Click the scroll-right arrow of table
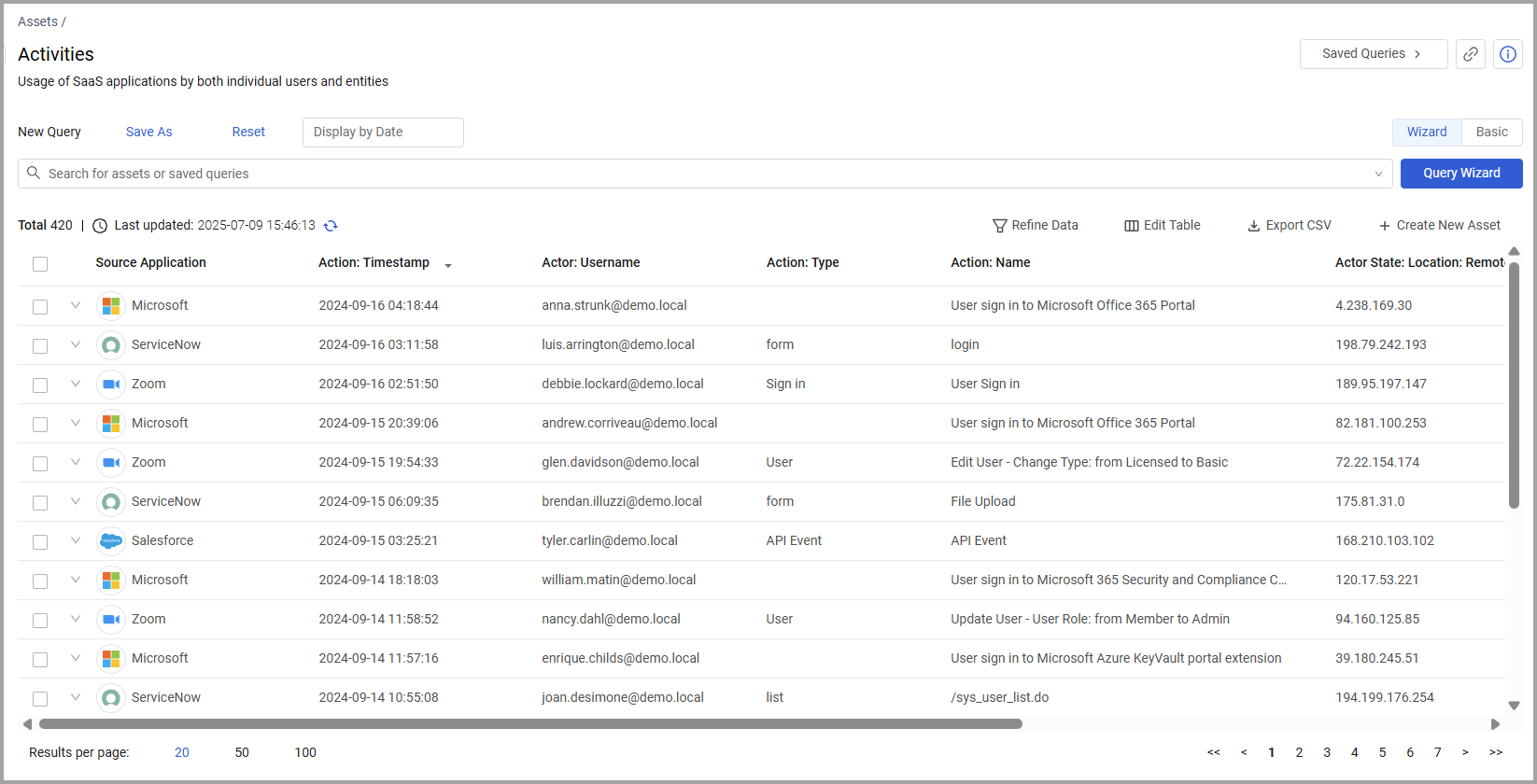This screenshot has width=1537, height=784. click(1495, 724)
